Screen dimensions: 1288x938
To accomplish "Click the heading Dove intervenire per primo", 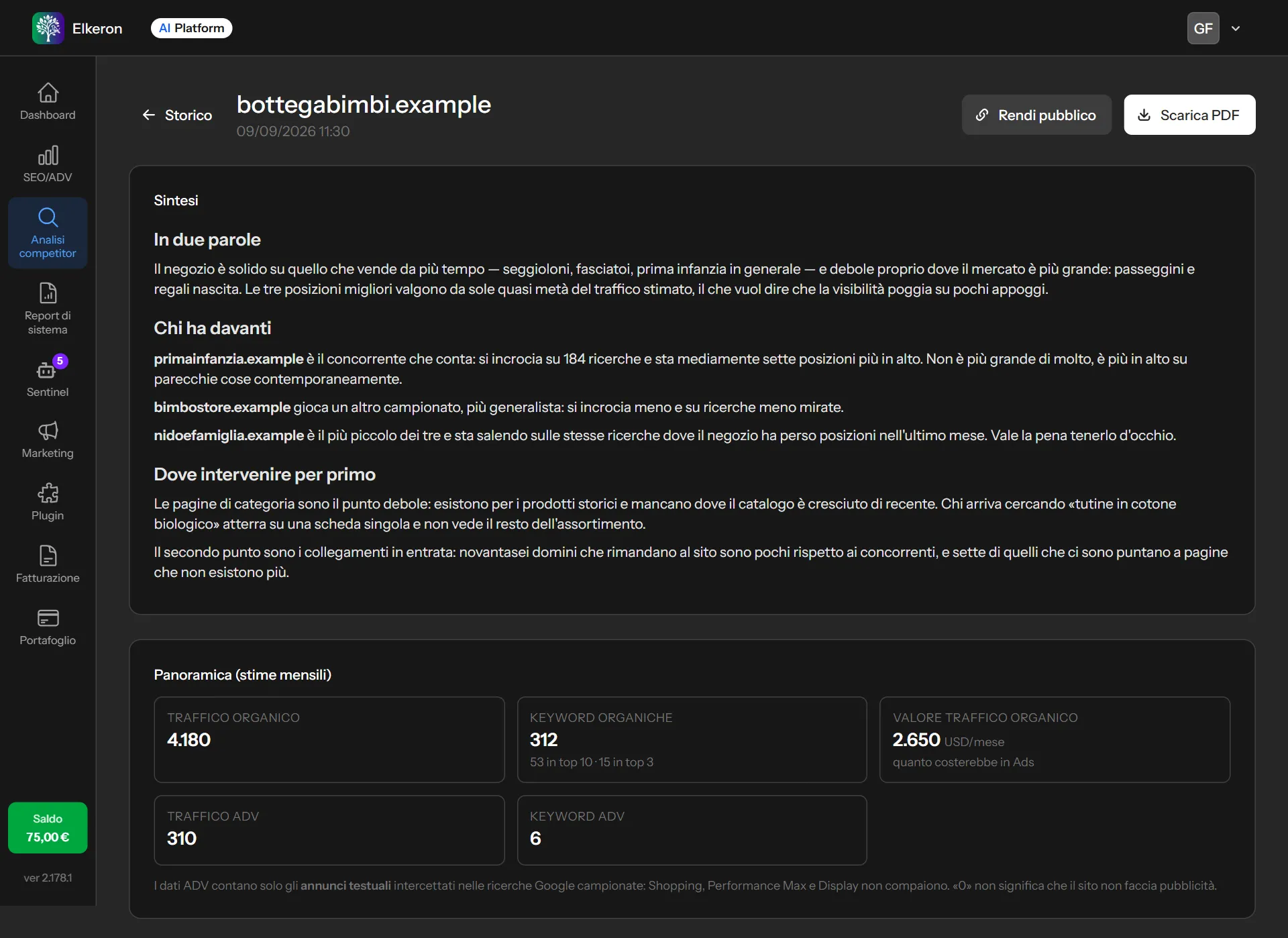I will 264,474.
